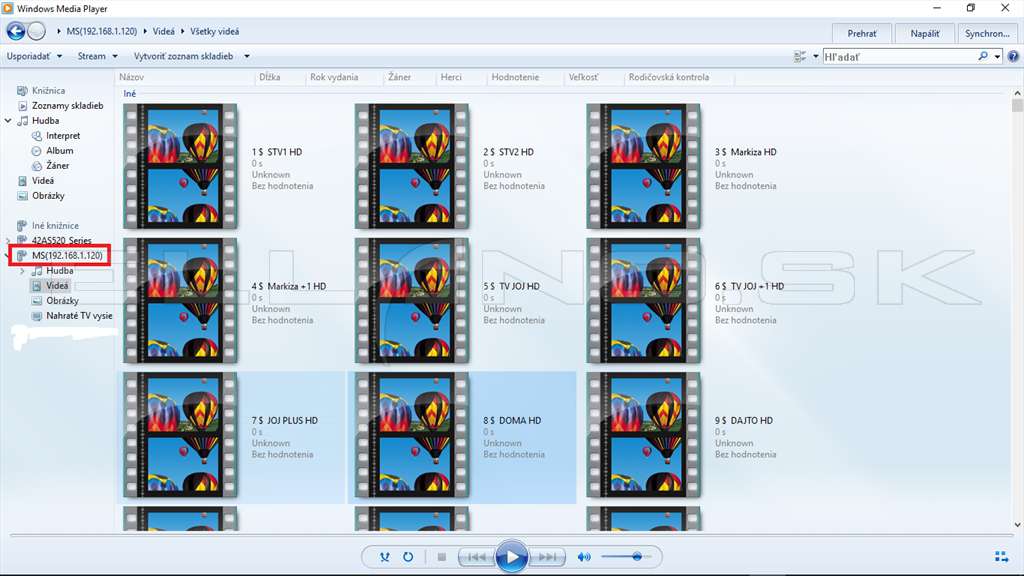Switch to the Synchronizovať tab

click(x=987, y=33)
